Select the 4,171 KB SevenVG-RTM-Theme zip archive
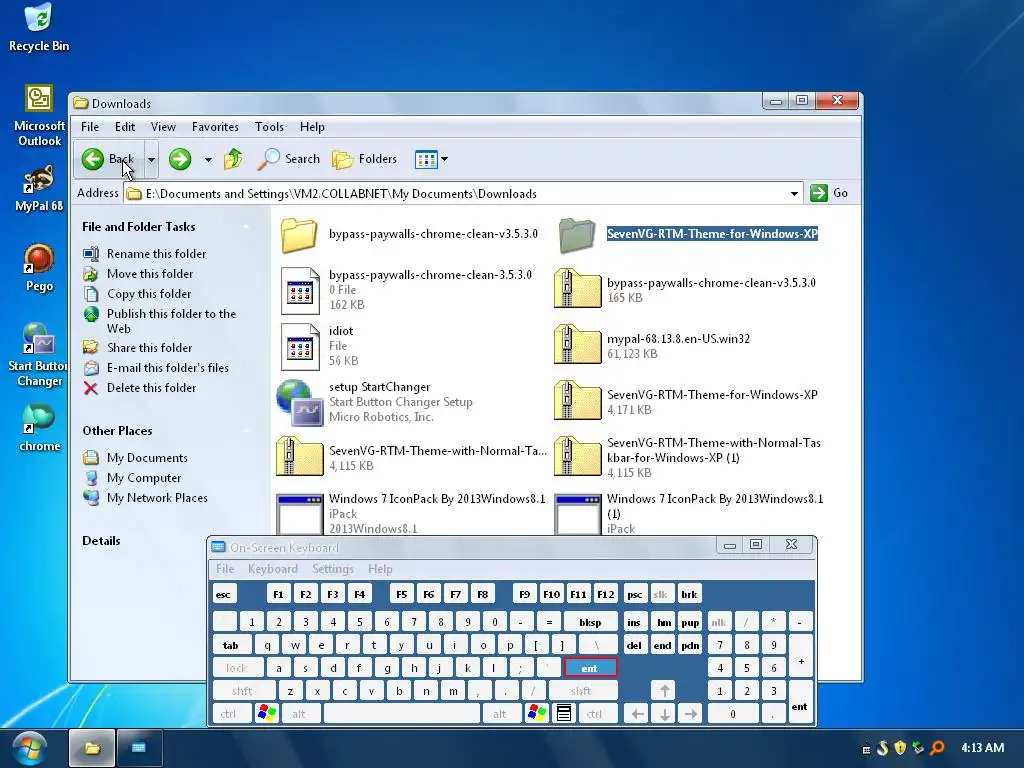Viewport: 1024px width, 768px height. pos(577,402)
